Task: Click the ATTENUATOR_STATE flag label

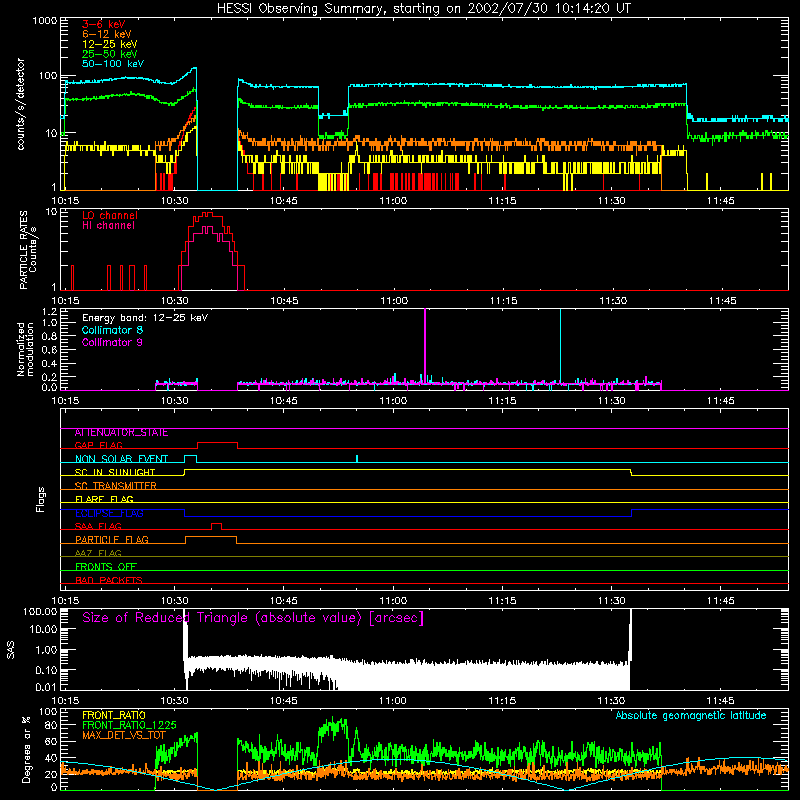Action: coord(121,433)
